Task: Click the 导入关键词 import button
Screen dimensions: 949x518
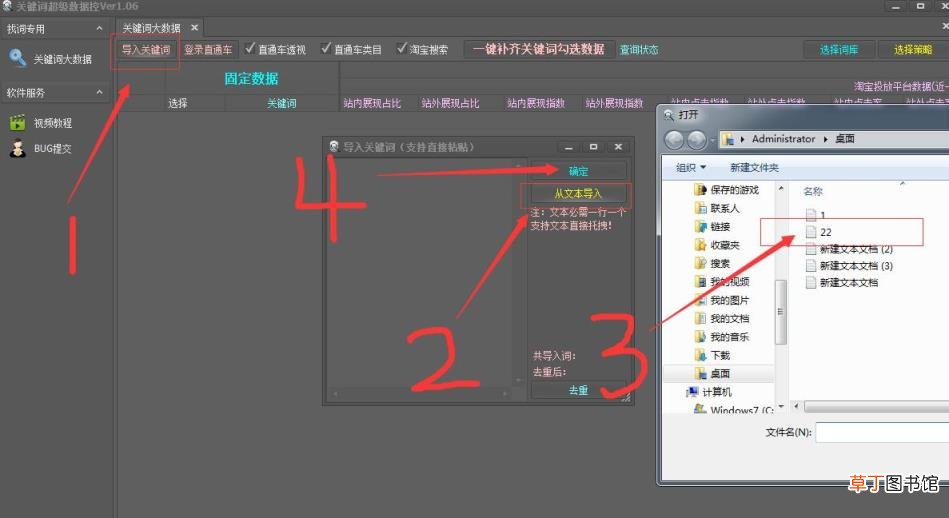Action: point(146,50)
